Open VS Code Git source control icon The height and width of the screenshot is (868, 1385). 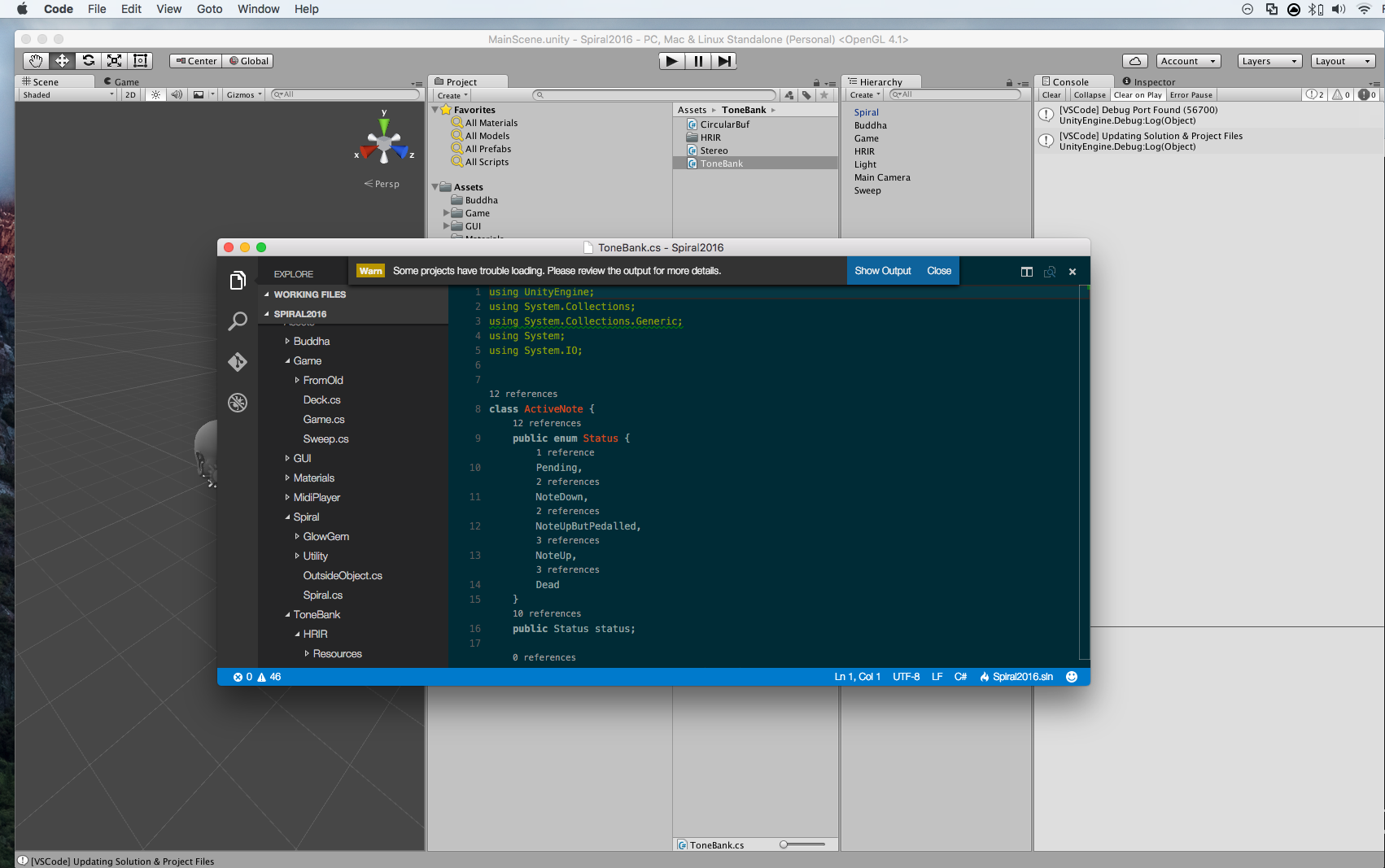pos(238,362)
